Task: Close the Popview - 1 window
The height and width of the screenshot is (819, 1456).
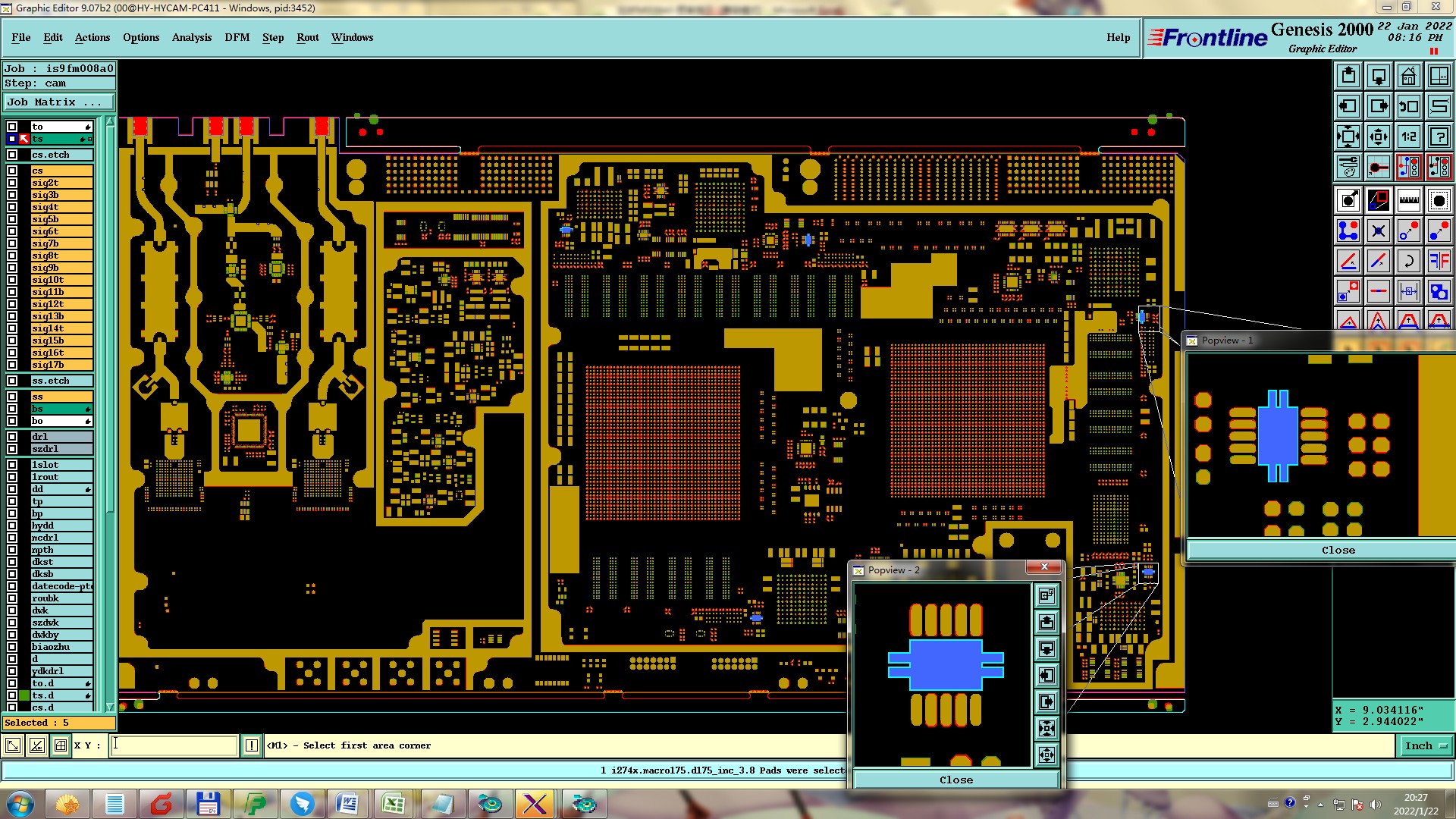Action: tap(1338, 551)
